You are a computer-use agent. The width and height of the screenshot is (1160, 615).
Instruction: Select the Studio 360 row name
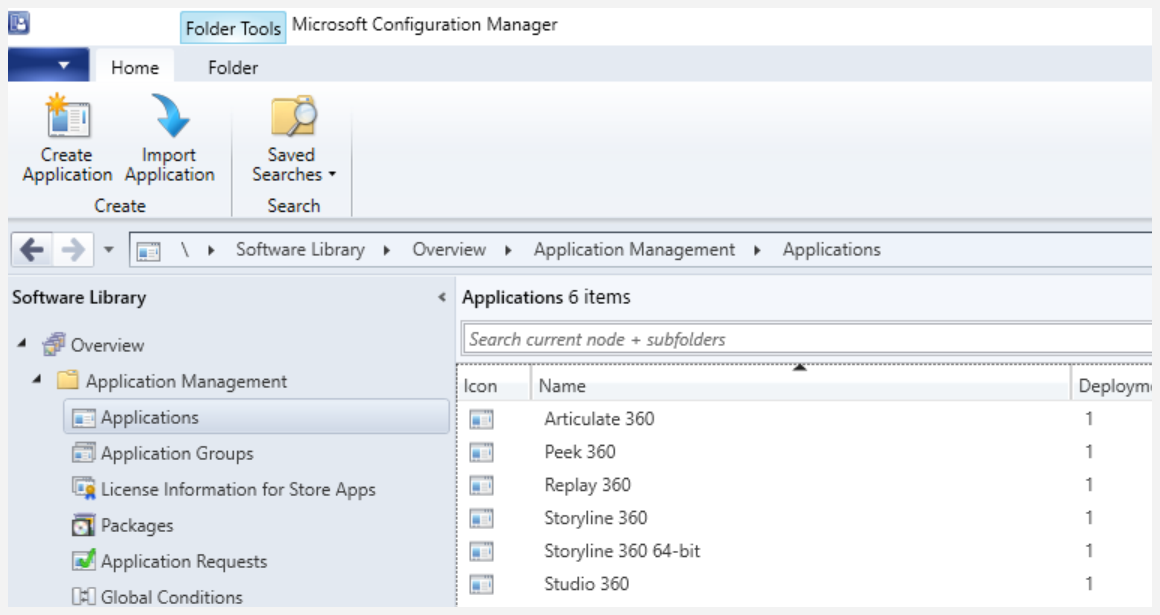point(587,584)
